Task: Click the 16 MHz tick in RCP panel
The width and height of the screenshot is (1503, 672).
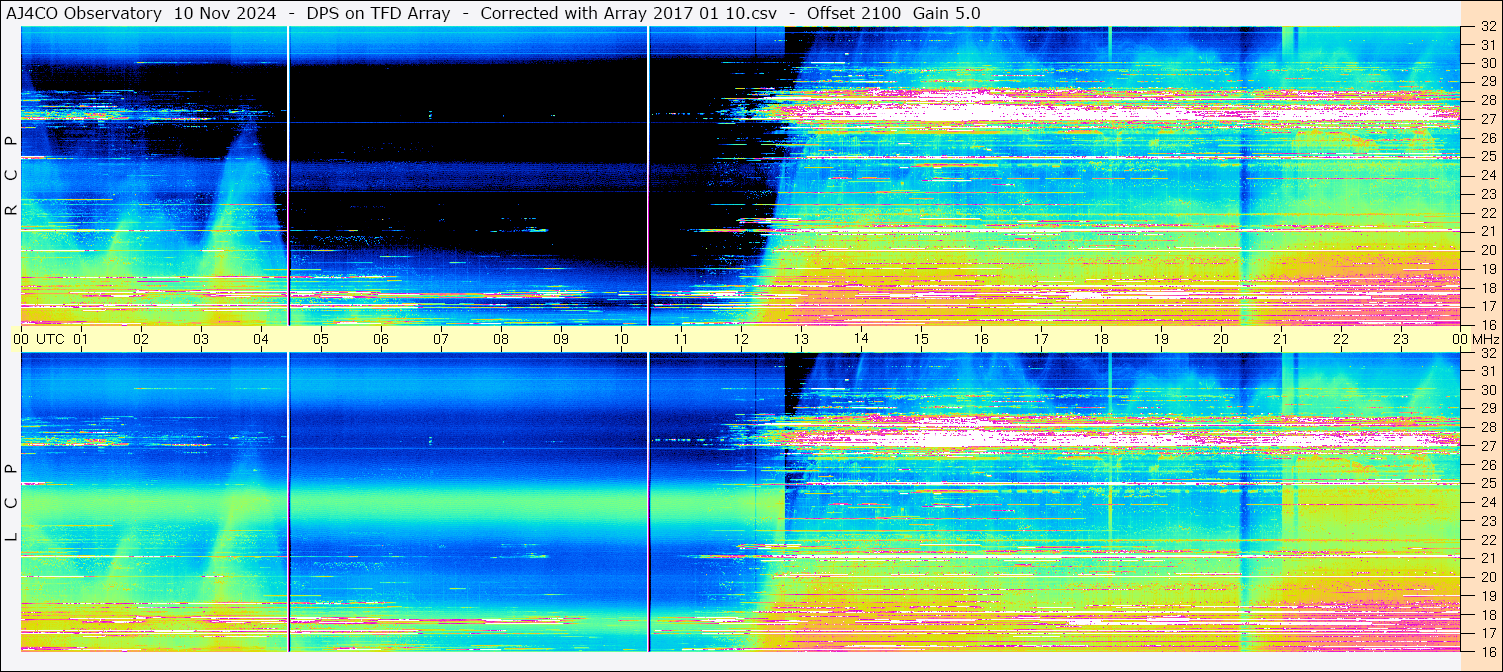Action: (x=1487, y=324)
